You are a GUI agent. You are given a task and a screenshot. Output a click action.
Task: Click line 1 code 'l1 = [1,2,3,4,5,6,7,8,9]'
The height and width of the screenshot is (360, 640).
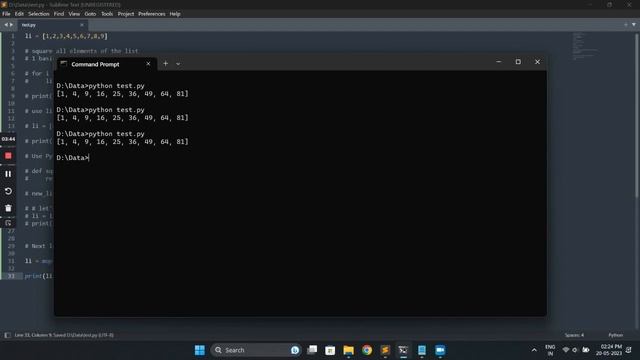tap(66, 36)
